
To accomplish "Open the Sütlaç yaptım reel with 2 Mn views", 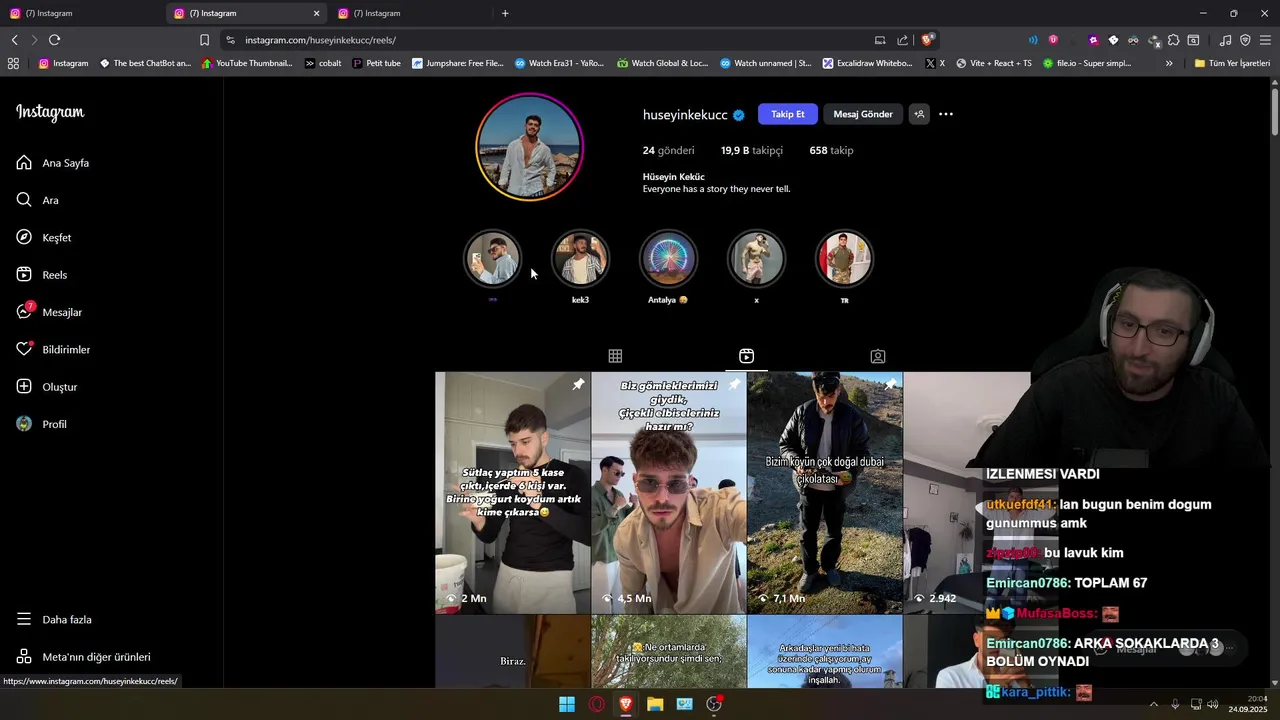I will pyautogui.click(x=512, y=492).
